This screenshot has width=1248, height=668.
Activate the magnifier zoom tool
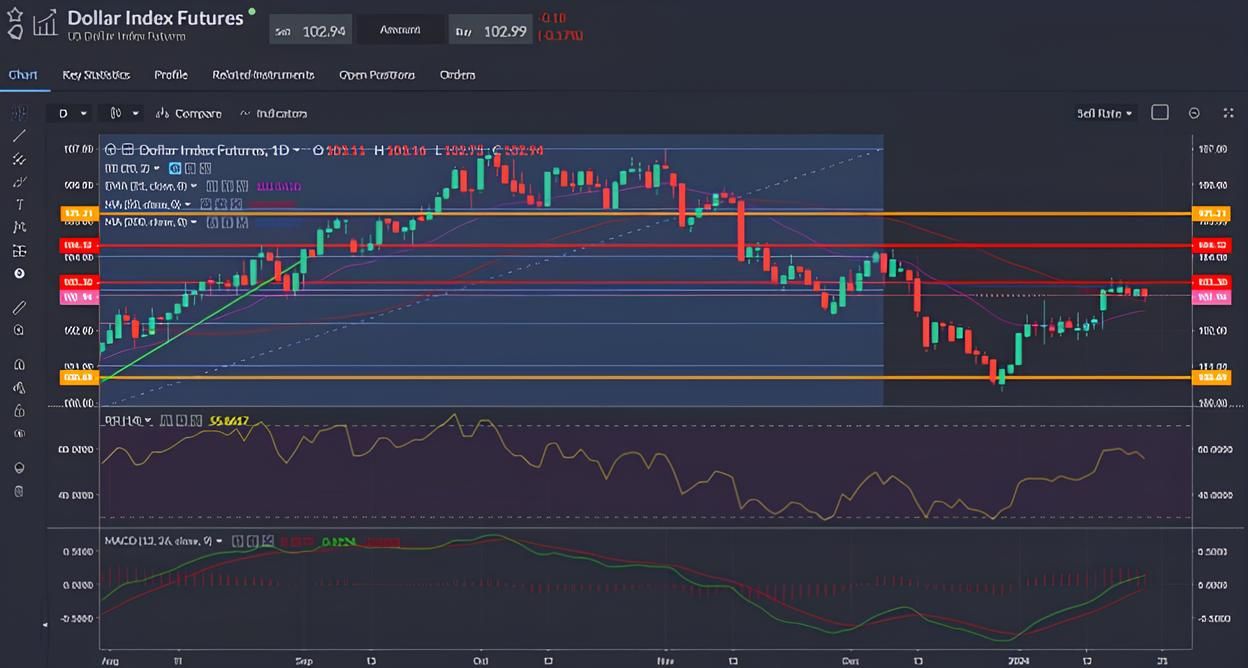[x=19, y=330]
